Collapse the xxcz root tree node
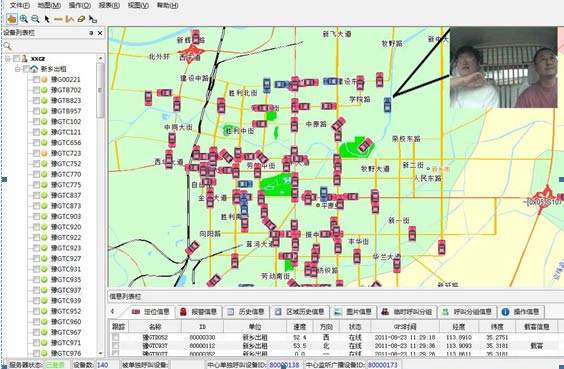Viewport: 564px width, 369px height. pos(8,58)
